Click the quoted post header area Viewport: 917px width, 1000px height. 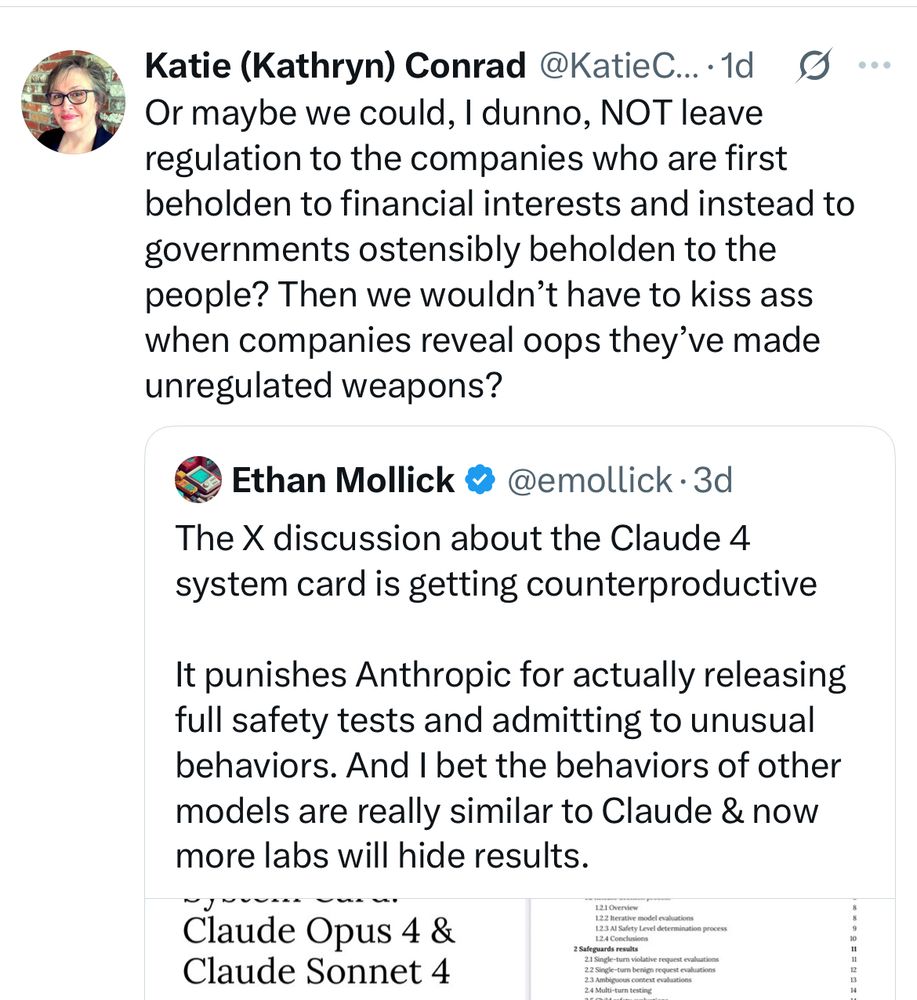[x=450, y=480]
